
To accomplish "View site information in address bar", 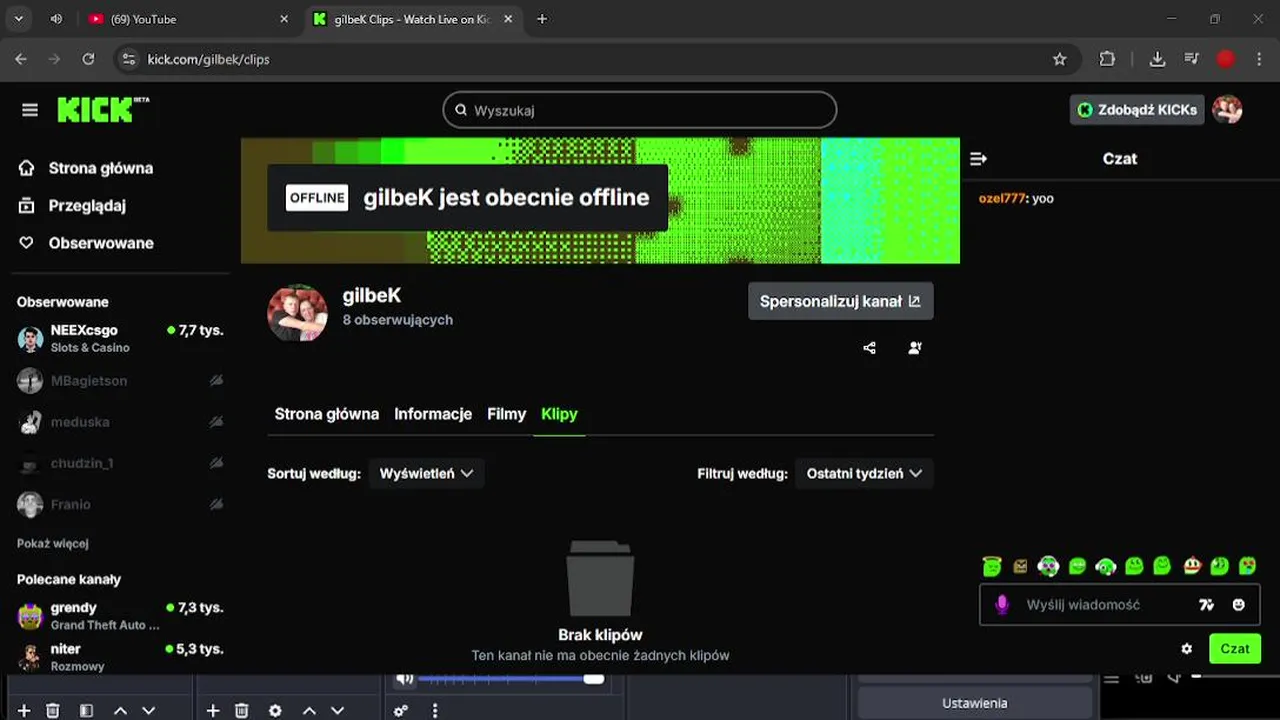I will 128,59.
